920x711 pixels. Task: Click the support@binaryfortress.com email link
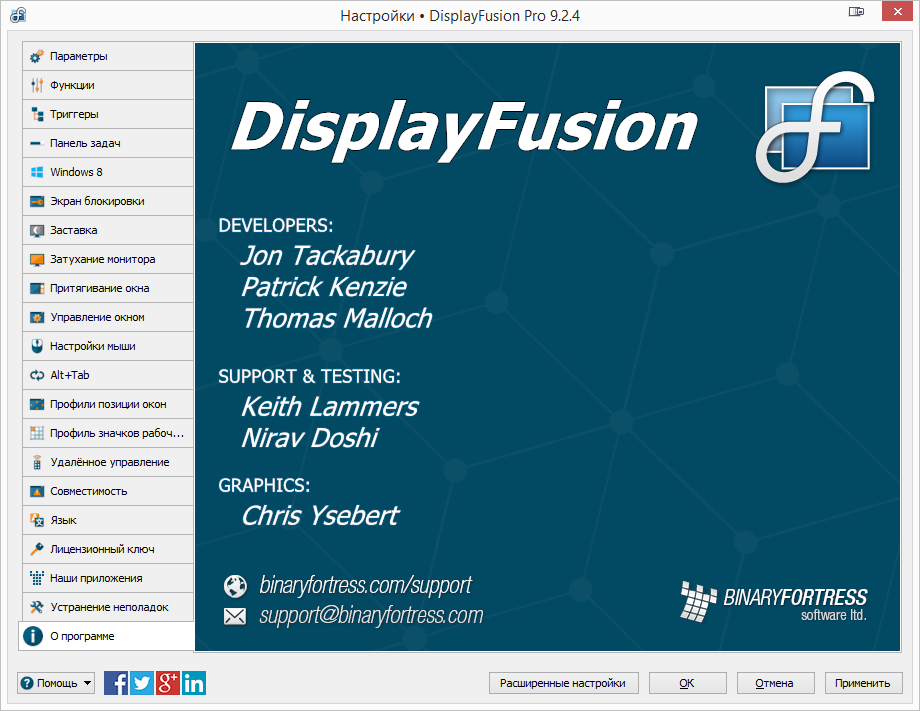tap(371, 616)
